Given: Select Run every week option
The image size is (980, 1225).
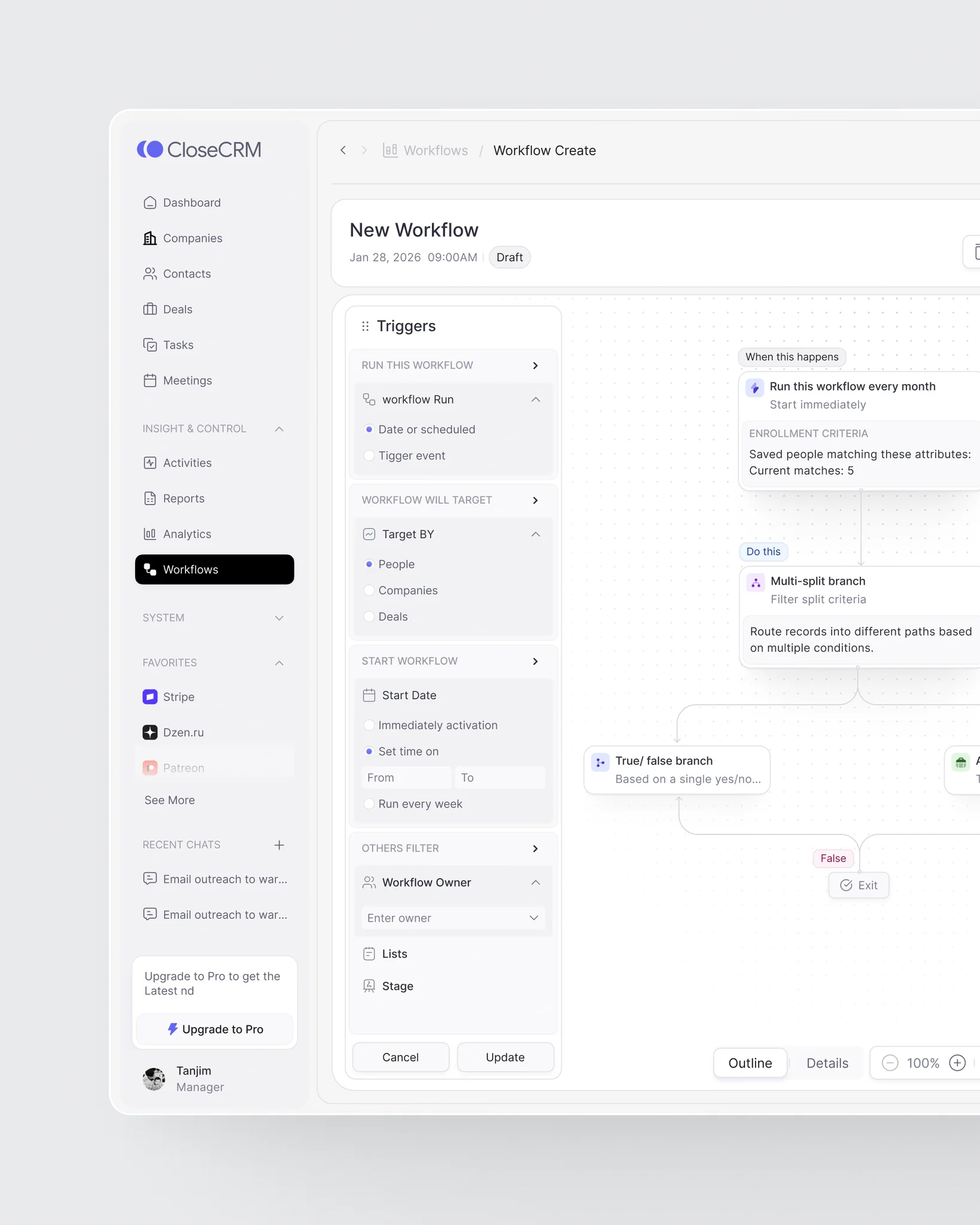Looking at the screenshot, I should pyautogui.click(x=369, y=804).
